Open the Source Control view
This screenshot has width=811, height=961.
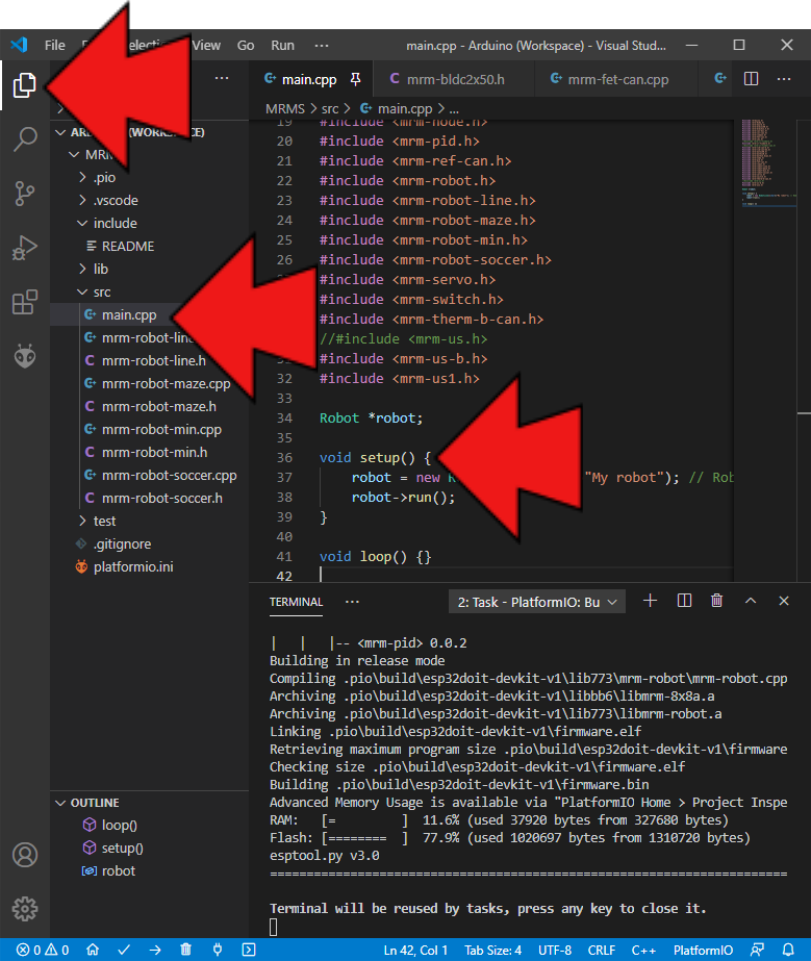tap(25, 193)
